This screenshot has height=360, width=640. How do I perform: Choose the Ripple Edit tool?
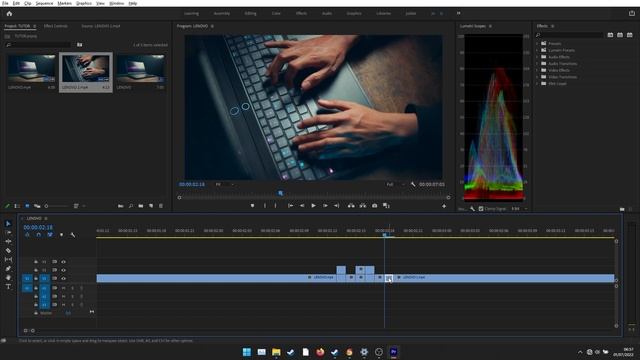tap(8, 241)
